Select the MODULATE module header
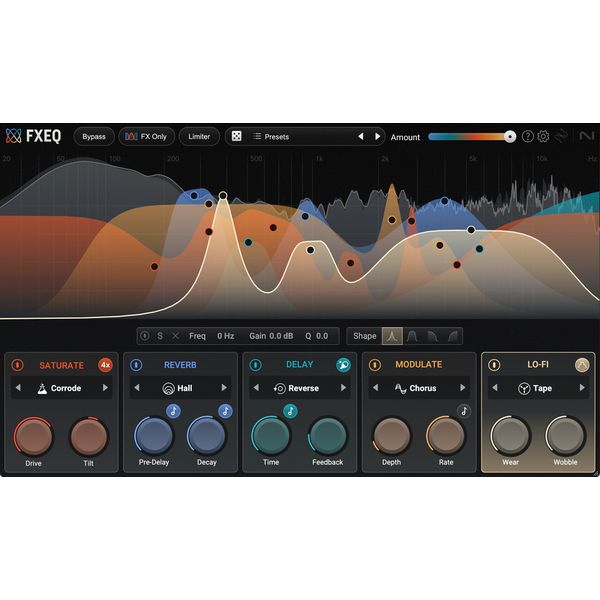600x600 pixels. [418, 365]
